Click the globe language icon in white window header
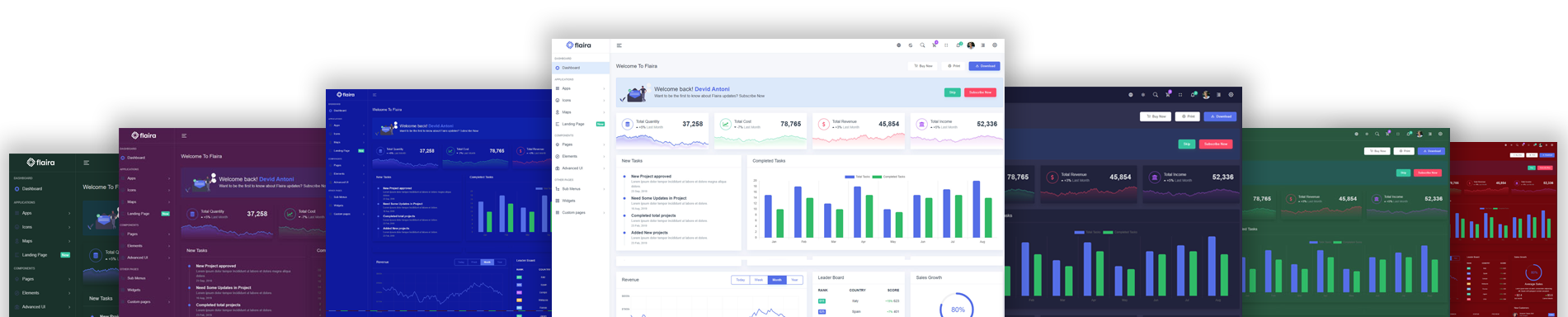Image resolution: width=1568 pixels, height=317 pixels. click(899, 45)
